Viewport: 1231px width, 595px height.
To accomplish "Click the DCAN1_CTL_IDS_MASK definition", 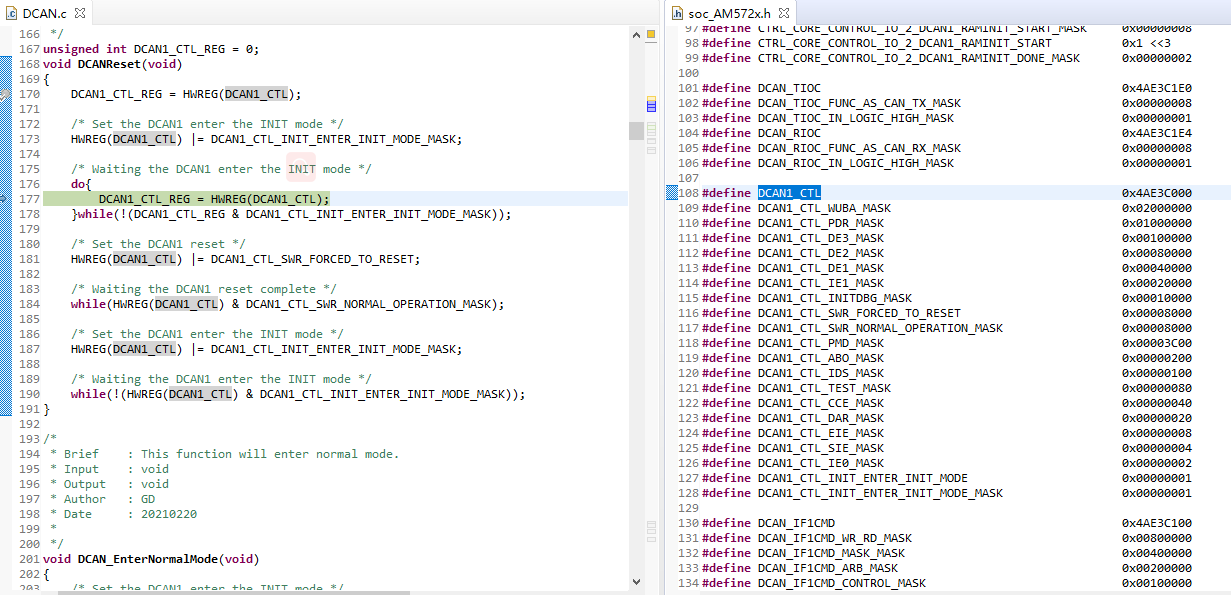I will 821,372.
